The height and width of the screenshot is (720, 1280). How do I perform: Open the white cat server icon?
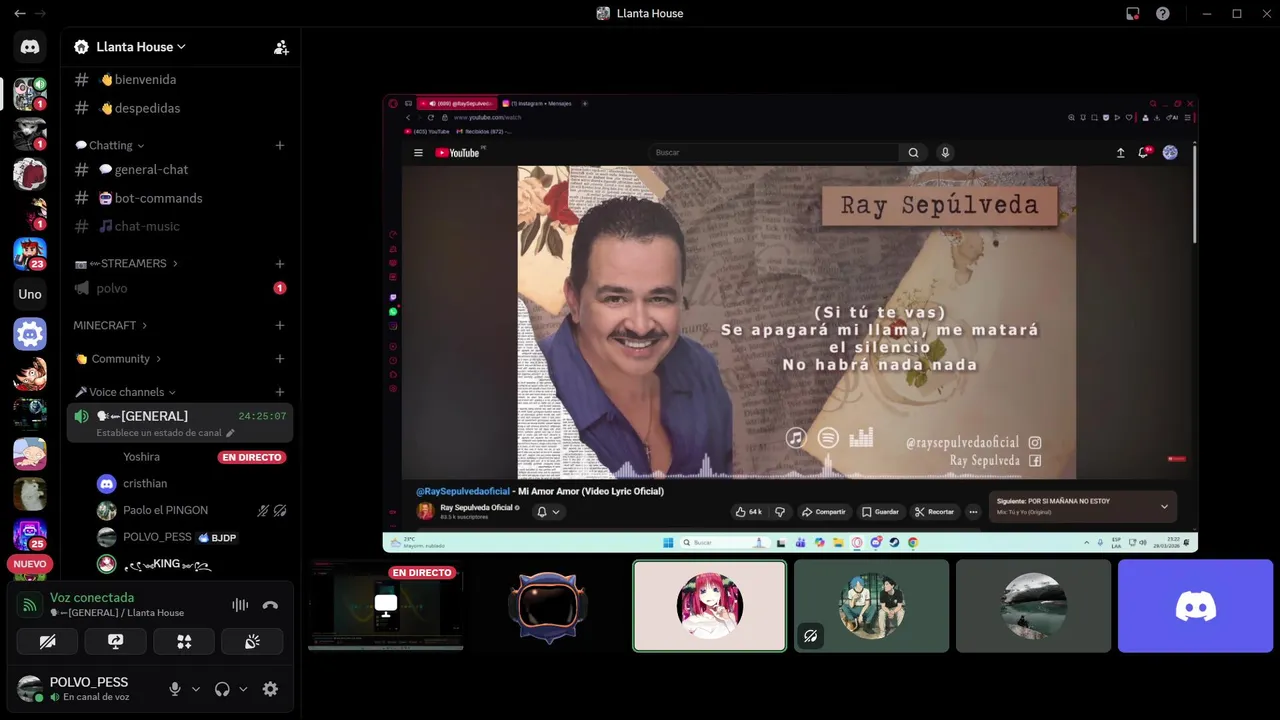pos(30,494)
